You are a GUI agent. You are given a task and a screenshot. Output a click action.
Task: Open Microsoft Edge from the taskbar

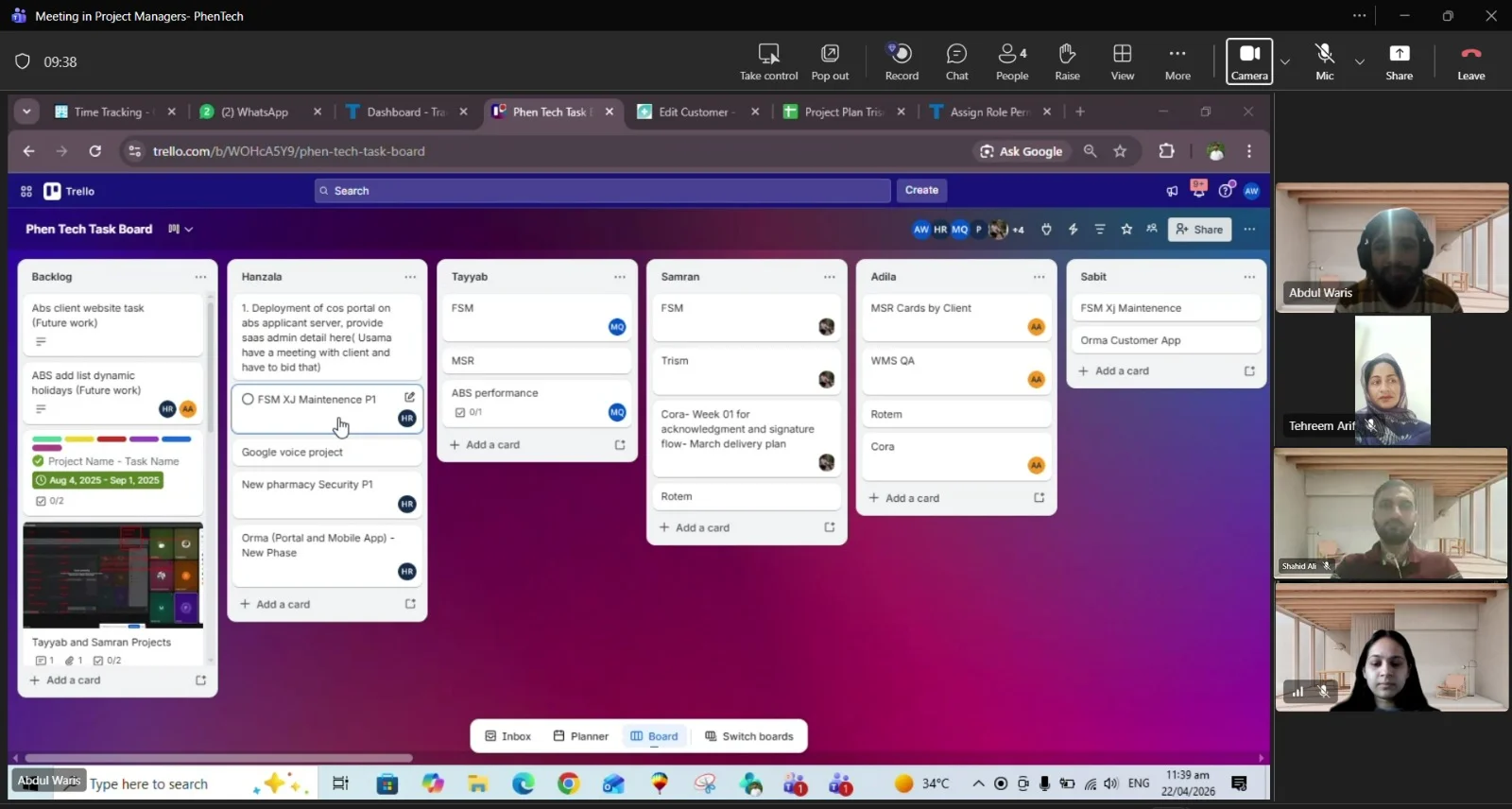(x=524, y=783)
